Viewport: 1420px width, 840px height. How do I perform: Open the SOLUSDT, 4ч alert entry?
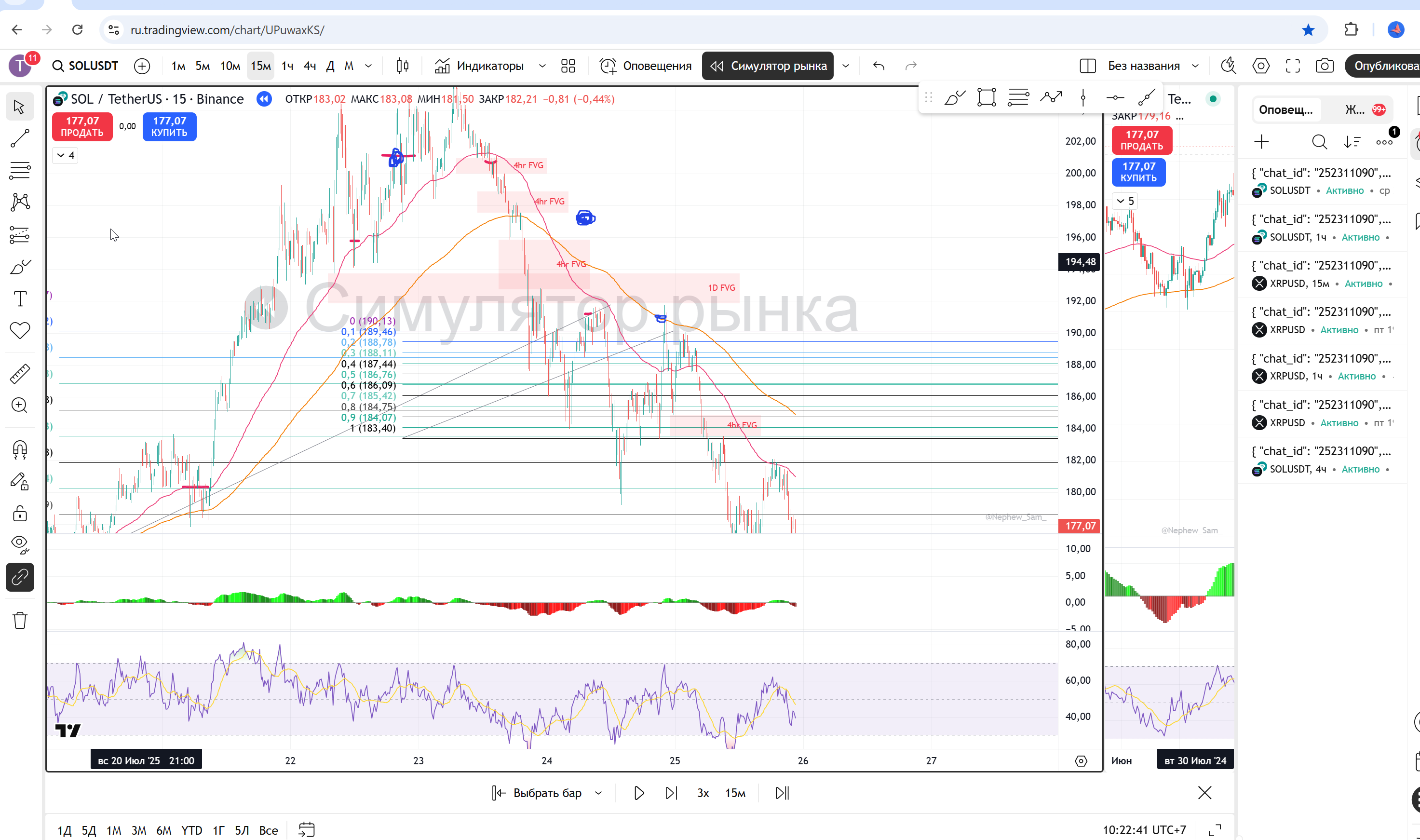point(1322,460)
